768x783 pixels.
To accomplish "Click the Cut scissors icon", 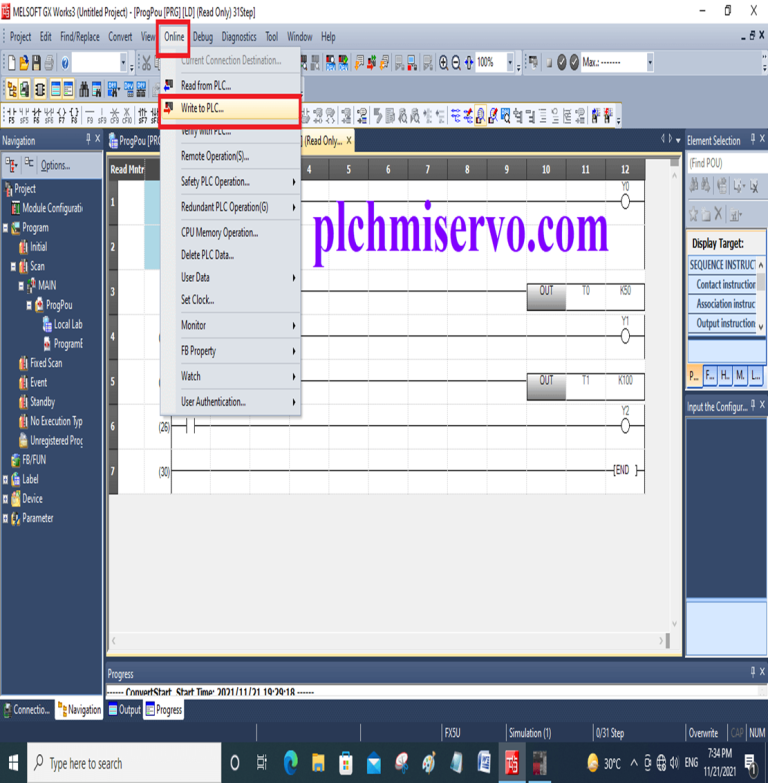I will [x=146, y=63].
